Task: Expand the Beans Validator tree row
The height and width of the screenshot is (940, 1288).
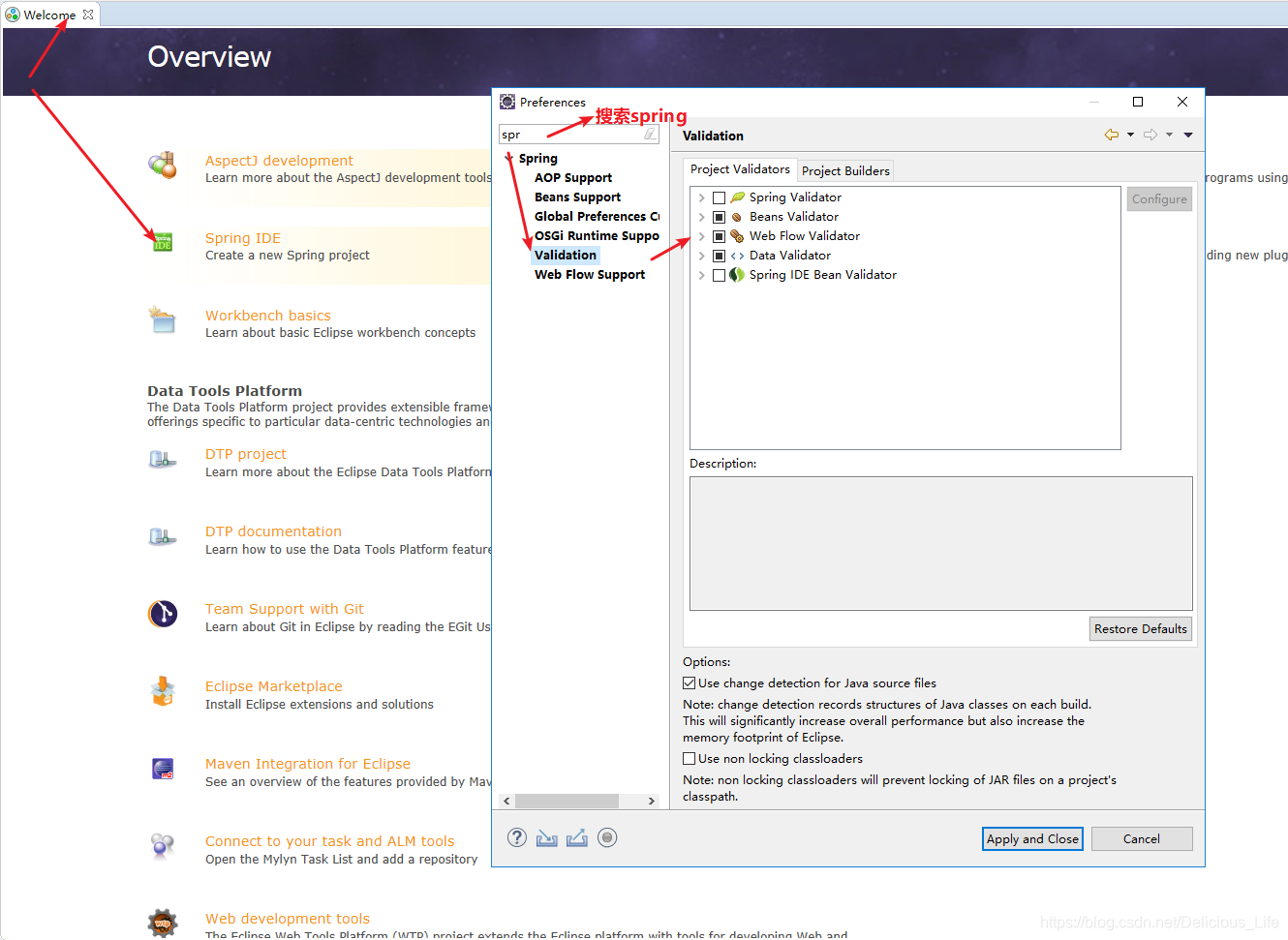Action: [701, 217]
